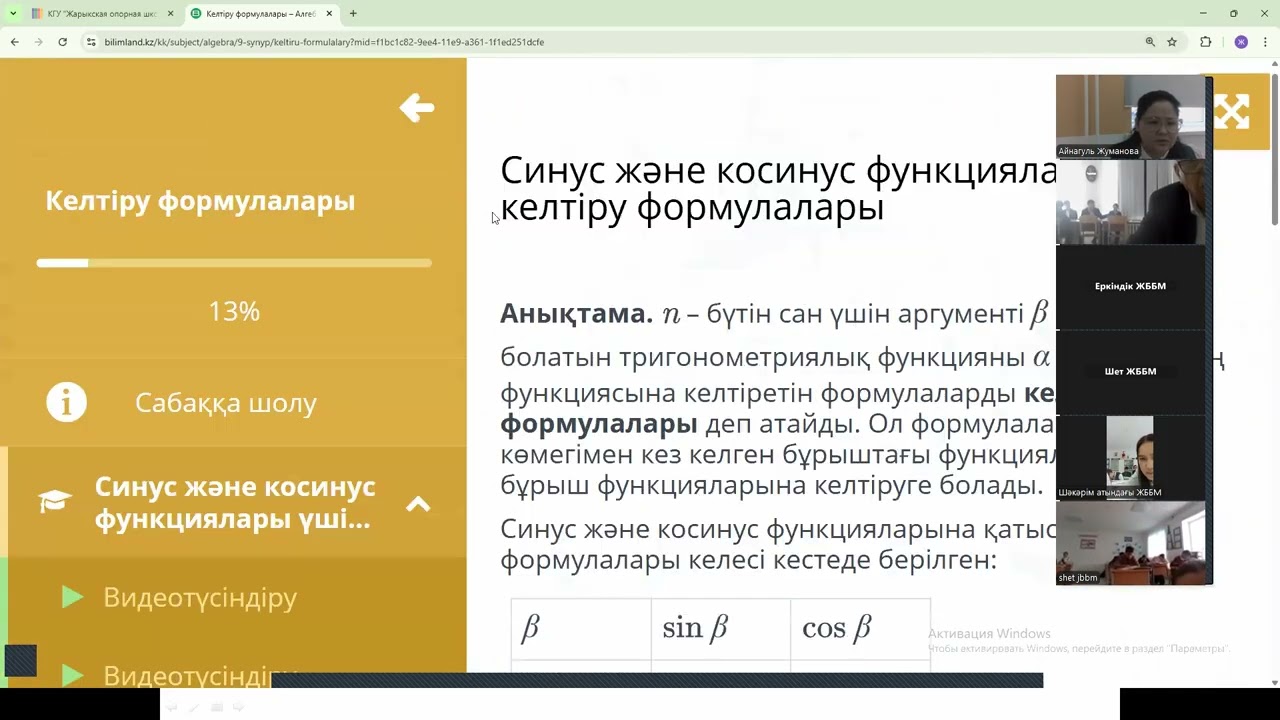Click the shet jbbm classroom video tile
The height and width of the screenshot is (720, 1280).
pos(1130,542)
